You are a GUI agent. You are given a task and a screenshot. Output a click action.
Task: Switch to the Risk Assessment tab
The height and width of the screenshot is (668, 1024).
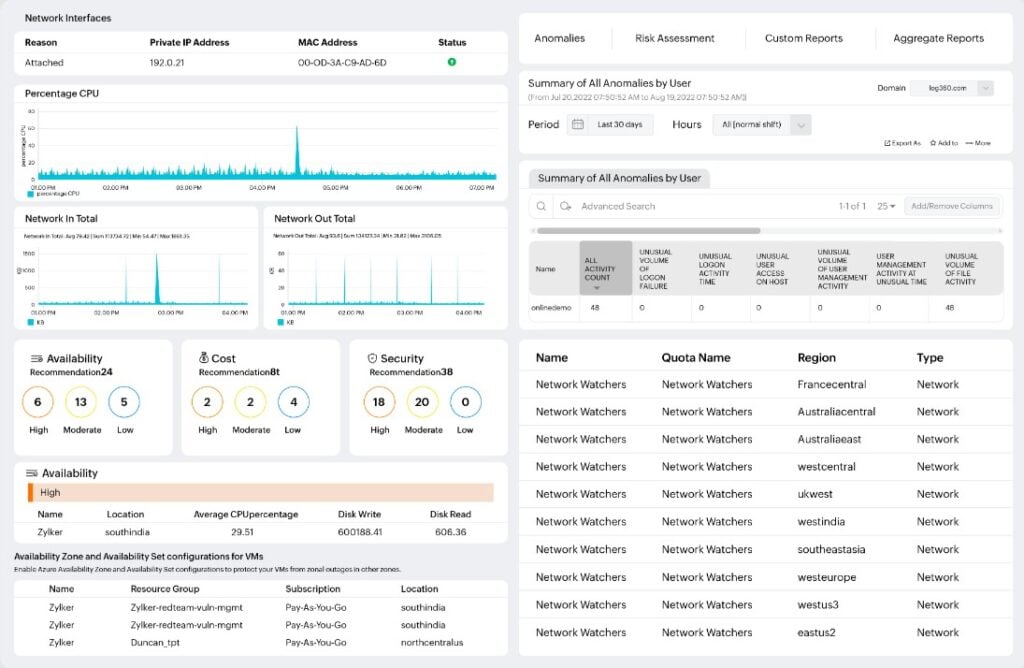click(x=675, y=39)
